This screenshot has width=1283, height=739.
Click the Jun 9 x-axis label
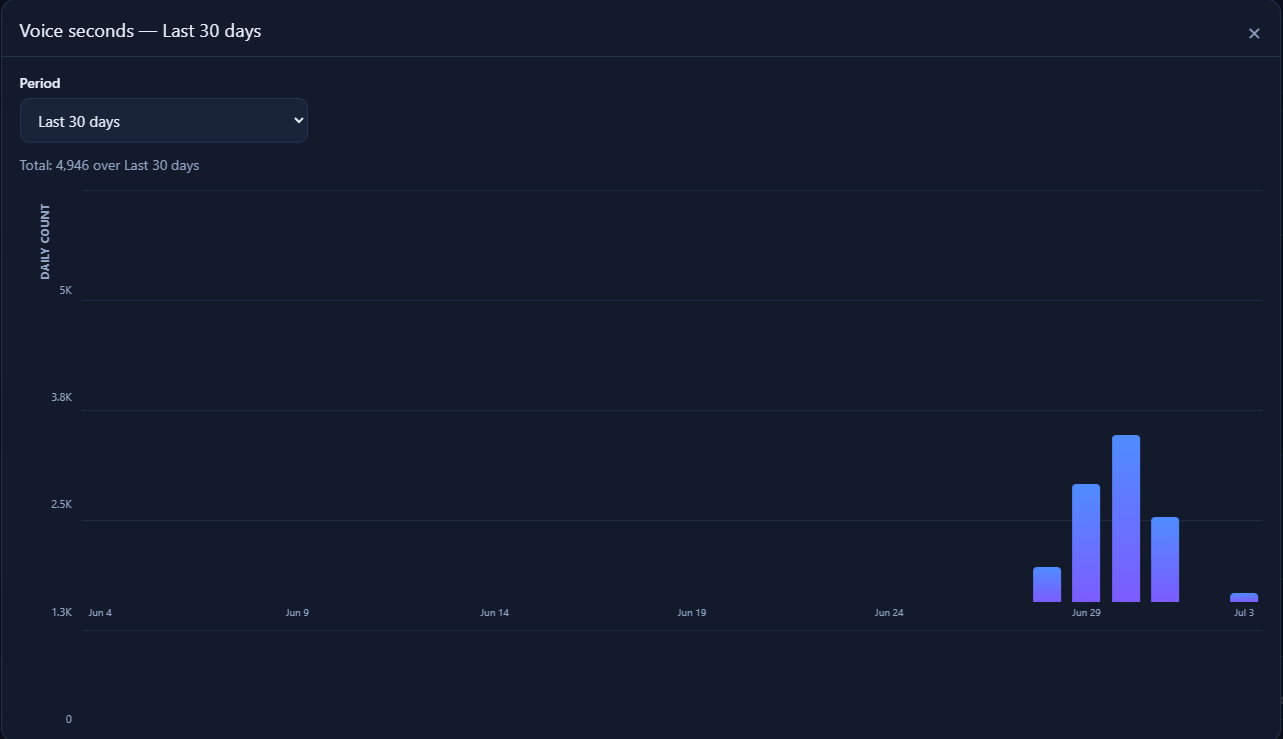297,612
